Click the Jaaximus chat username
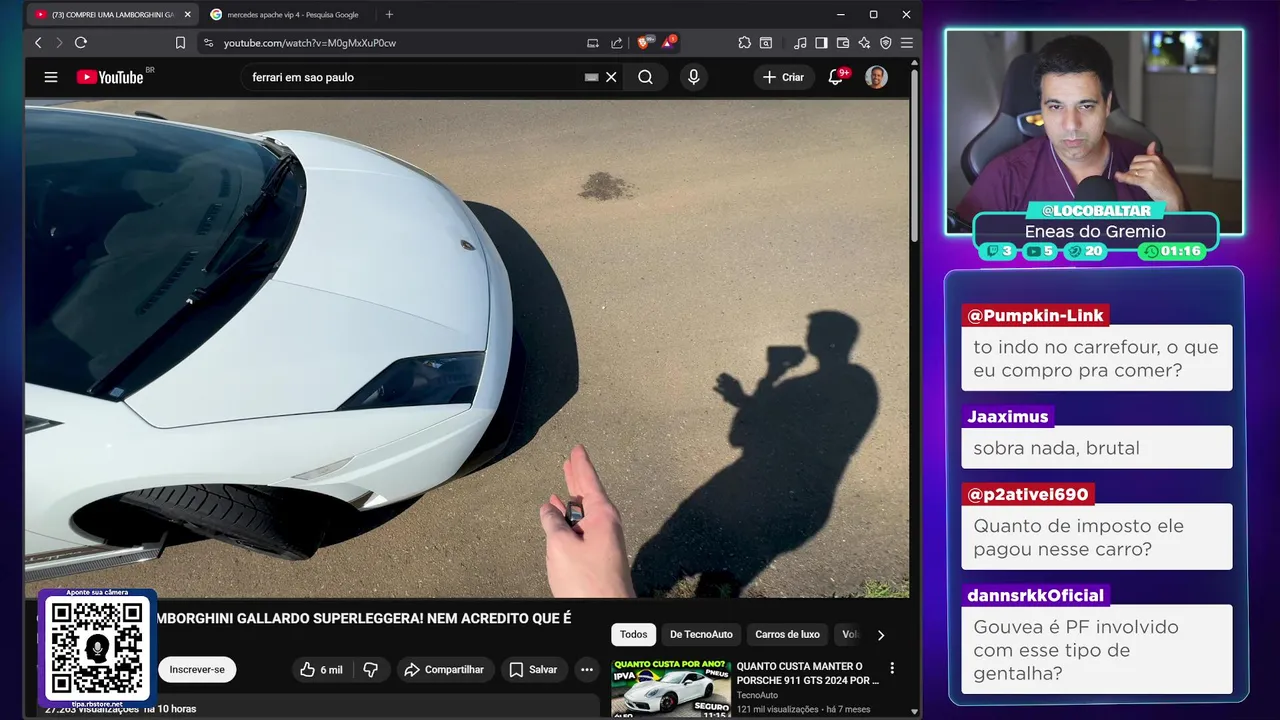 pos(1008,416)
